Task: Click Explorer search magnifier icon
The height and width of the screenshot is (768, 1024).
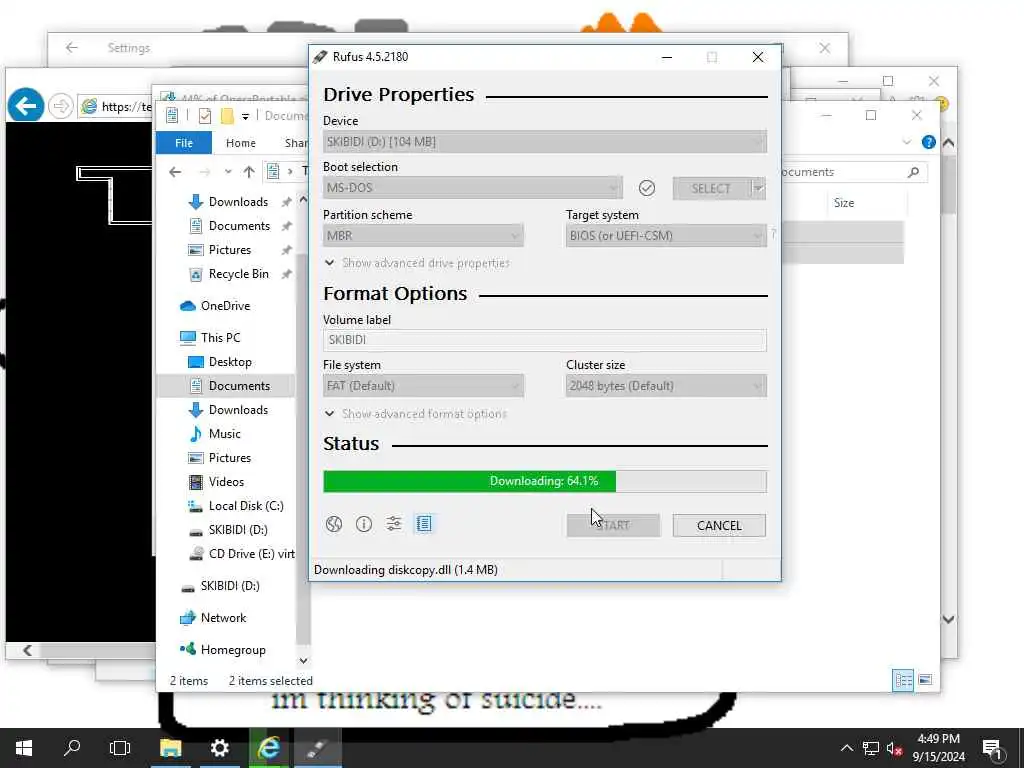Action: pyautogui.click(x=913, y=172)
